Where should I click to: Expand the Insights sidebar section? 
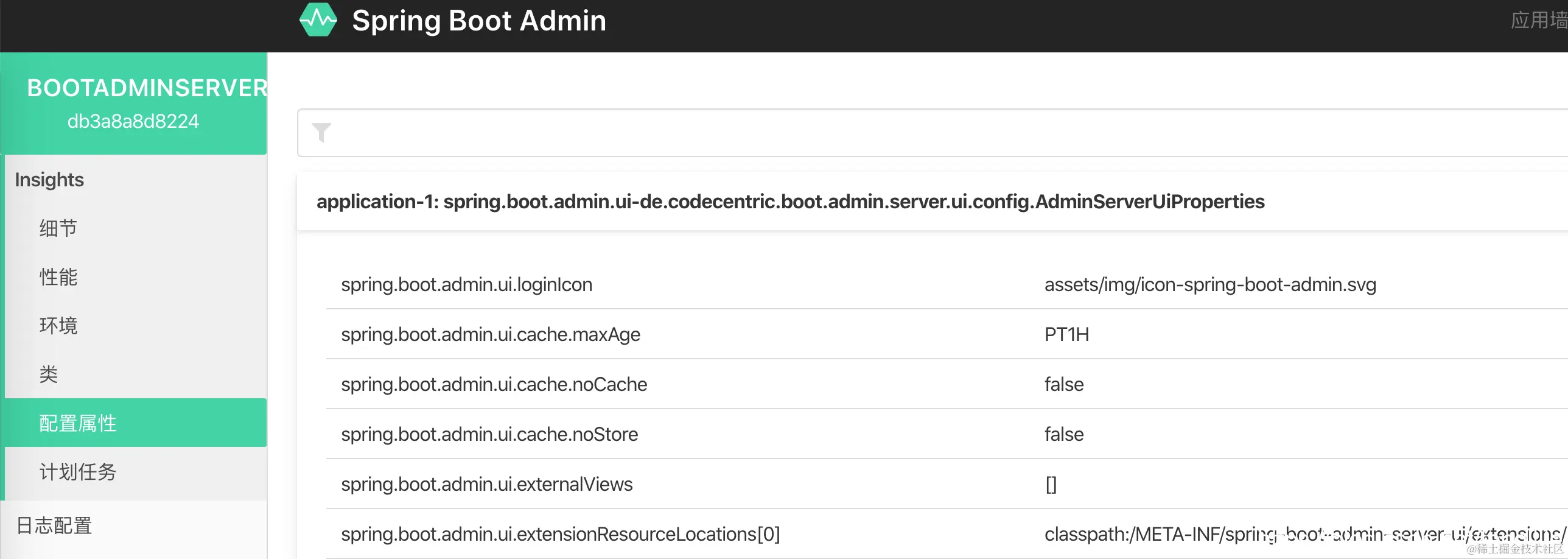(x=49, y=180)
